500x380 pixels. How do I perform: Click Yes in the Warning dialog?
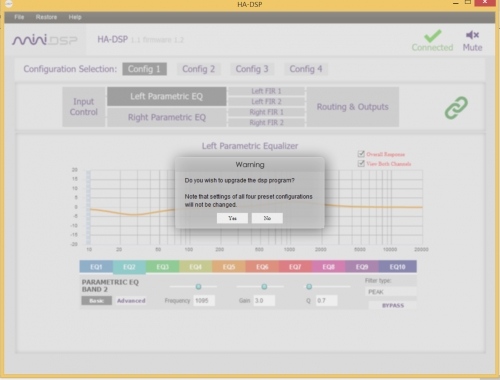232,218
